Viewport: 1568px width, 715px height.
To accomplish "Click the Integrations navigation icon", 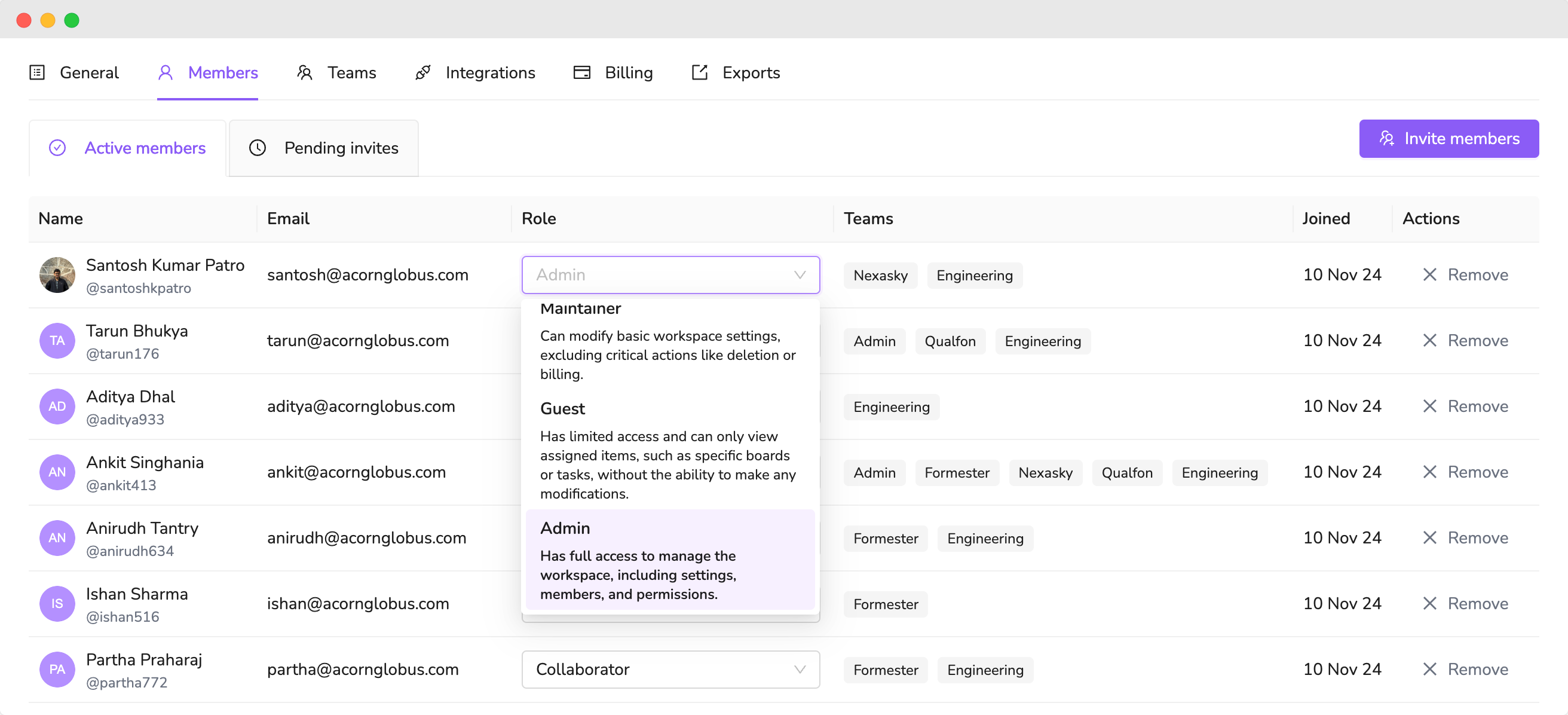I will [x=424, y=72].
